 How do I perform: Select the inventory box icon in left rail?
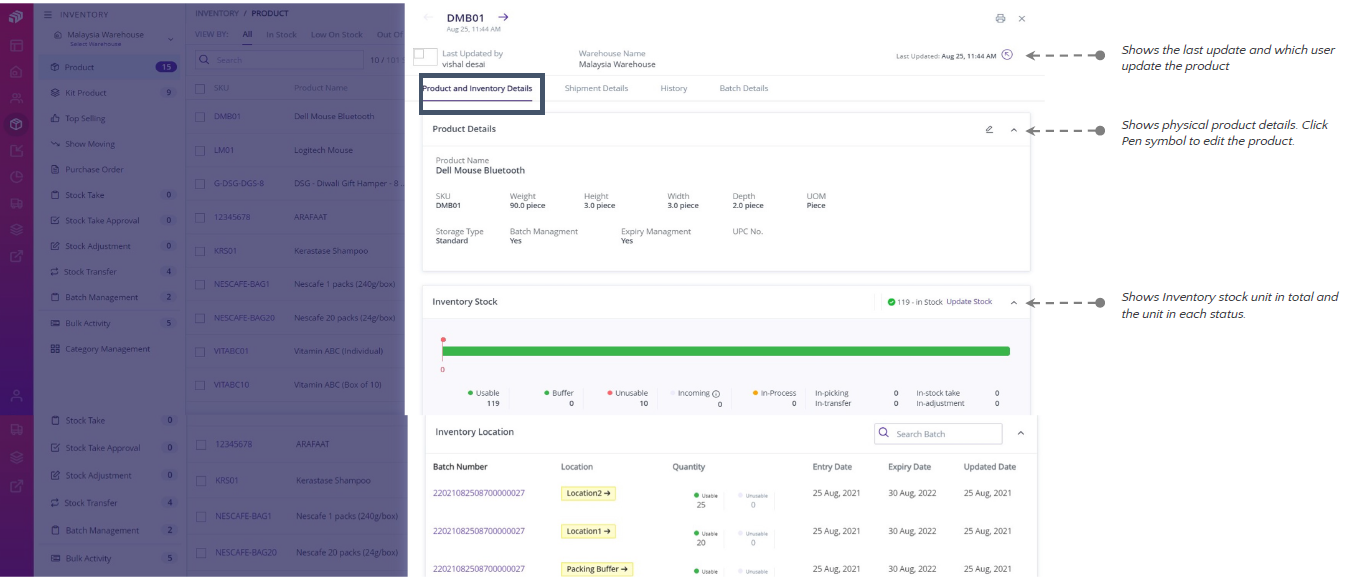pyautogui.click(x=16, y=124)
